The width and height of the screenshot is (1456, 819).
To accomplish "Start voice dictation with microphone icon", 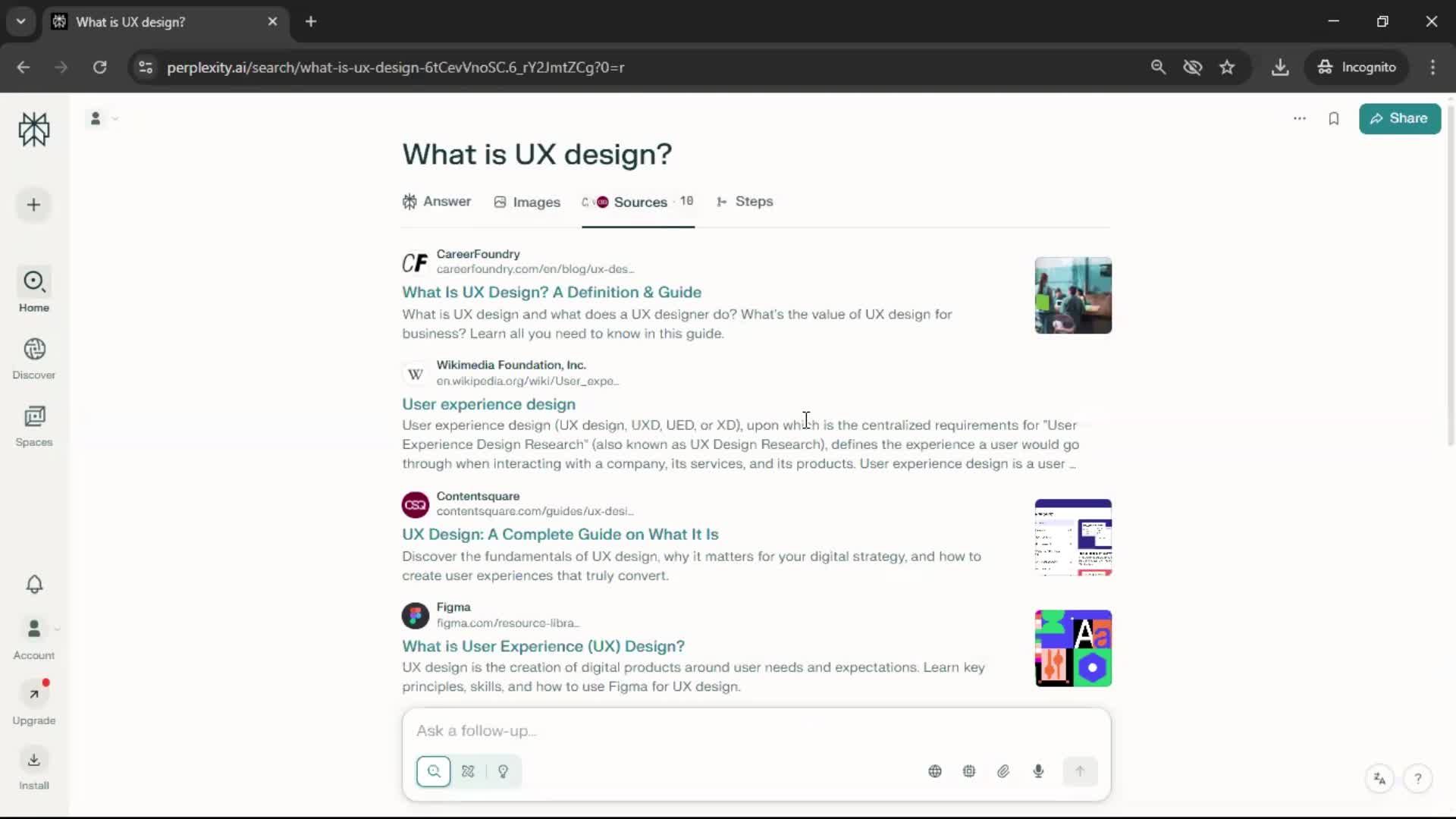I will [1038, 771].
